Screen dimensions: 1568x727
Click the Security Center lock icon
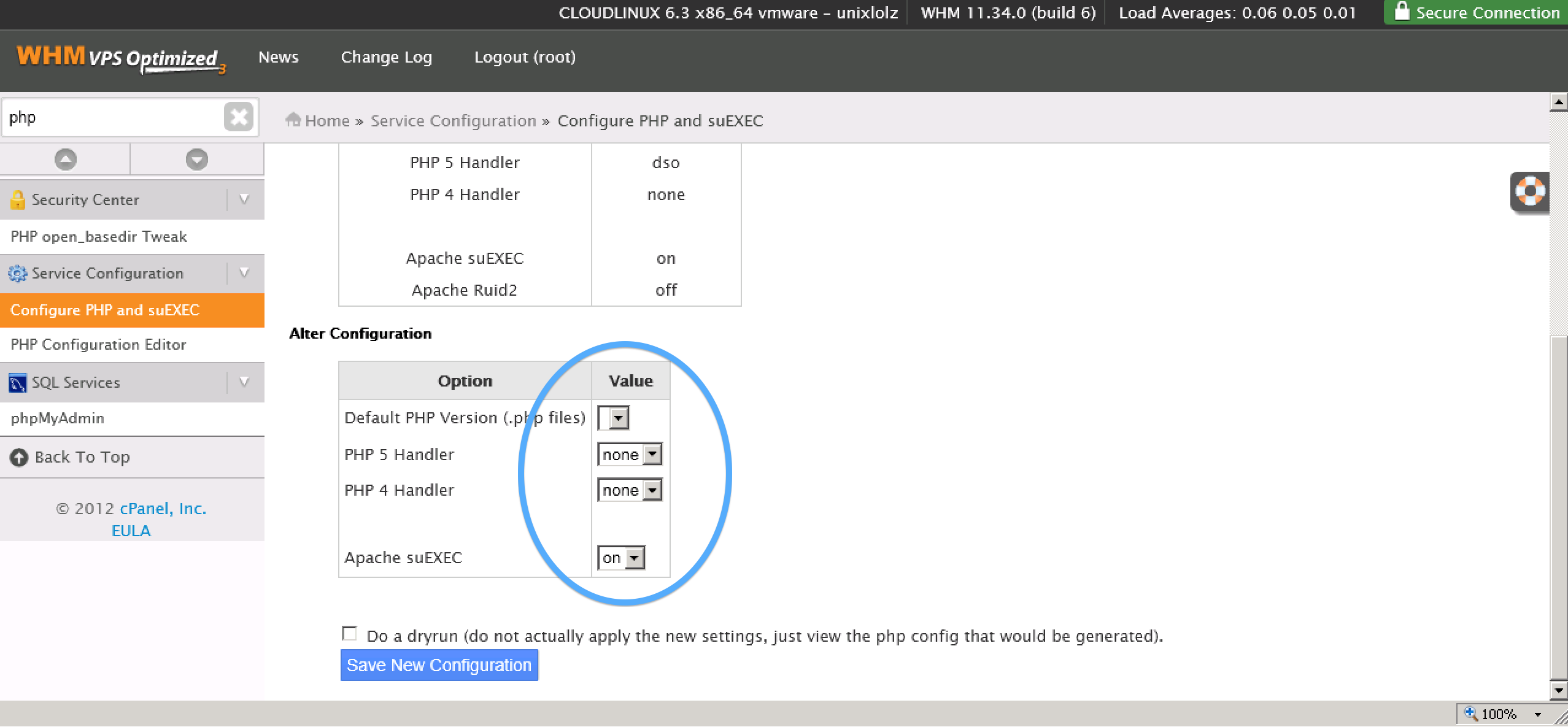18,199
